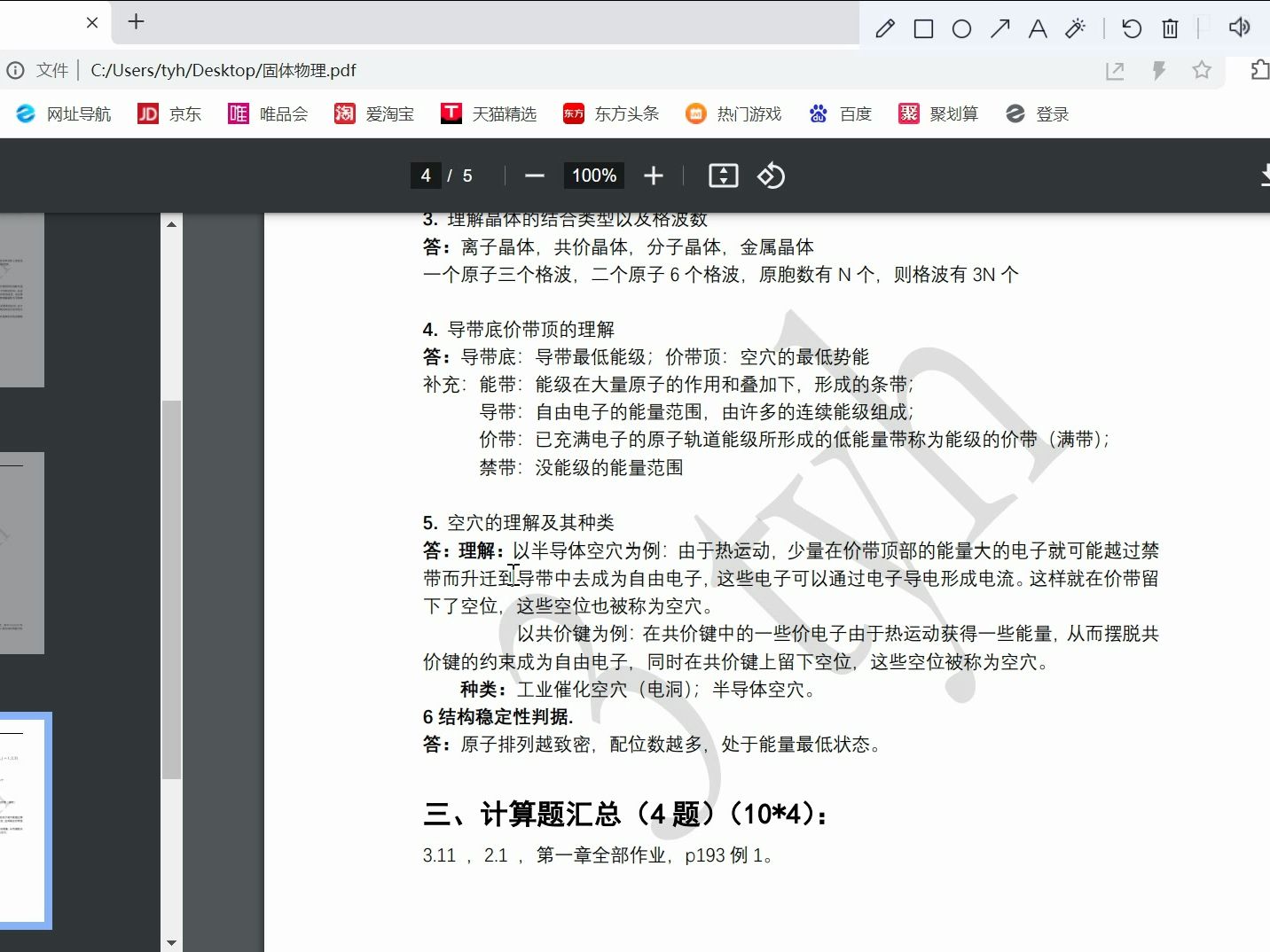
Task: Open 东方头条 bookmark
Action: click(611, 113)
